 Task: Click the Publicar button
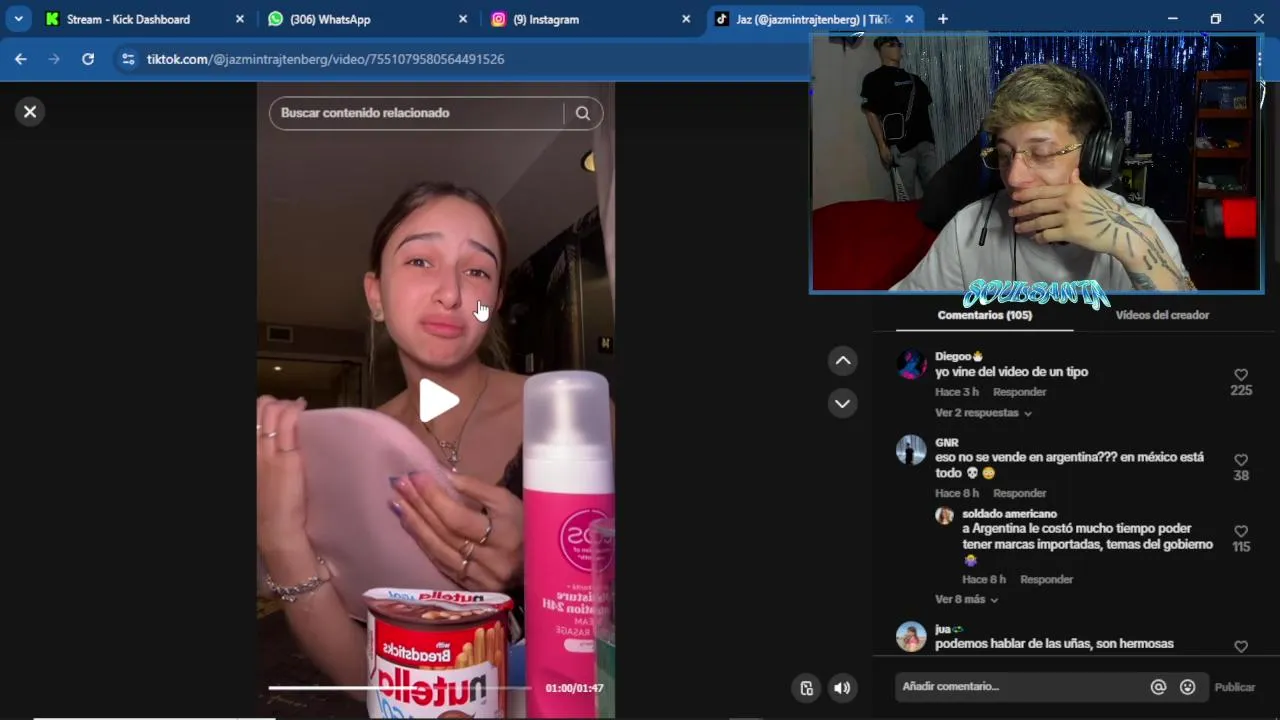click(1235, 687)
